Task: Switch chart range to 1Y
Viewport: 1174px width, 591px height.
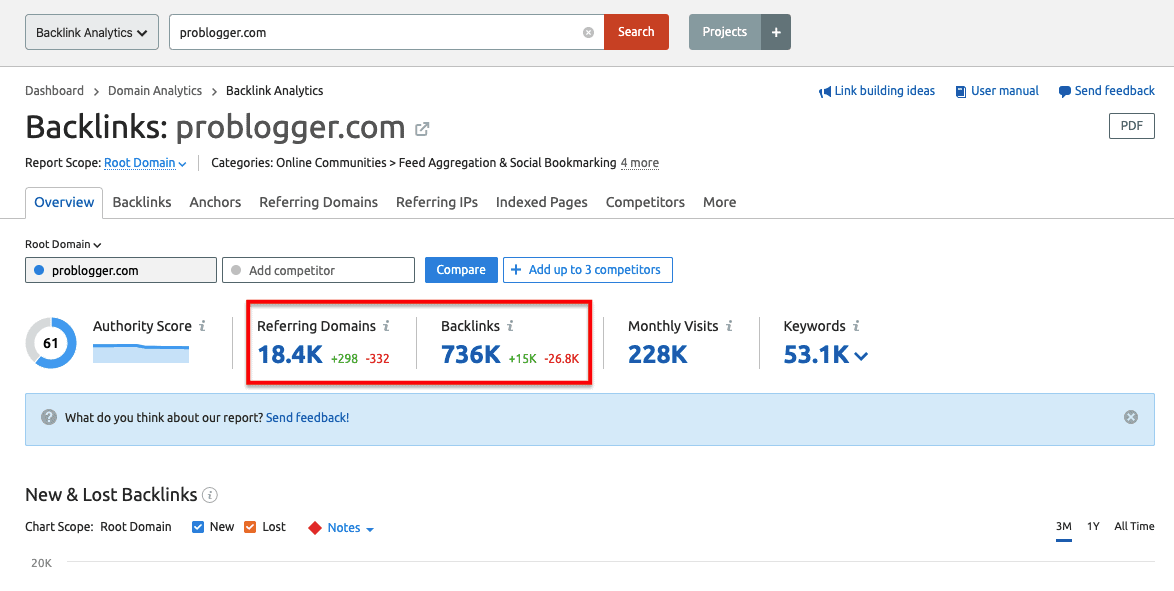Action: click(x=1093, y=526)
